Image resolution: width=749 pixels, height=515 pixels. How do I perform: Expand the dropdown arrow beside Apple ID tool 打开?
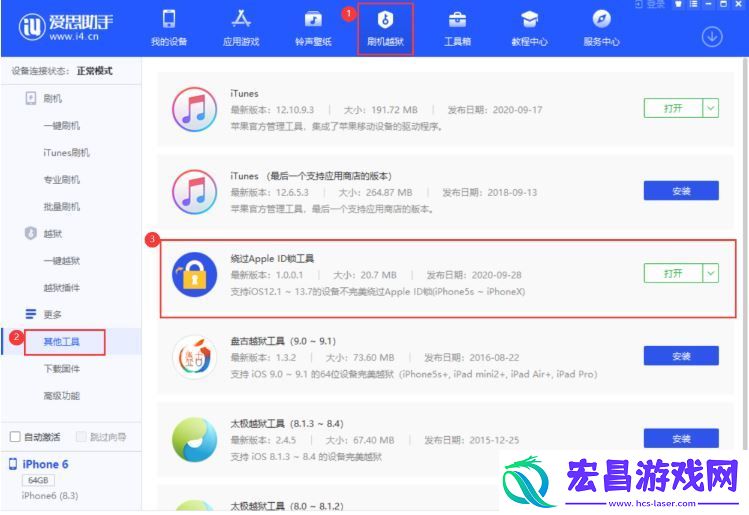(x=711, y=273)
